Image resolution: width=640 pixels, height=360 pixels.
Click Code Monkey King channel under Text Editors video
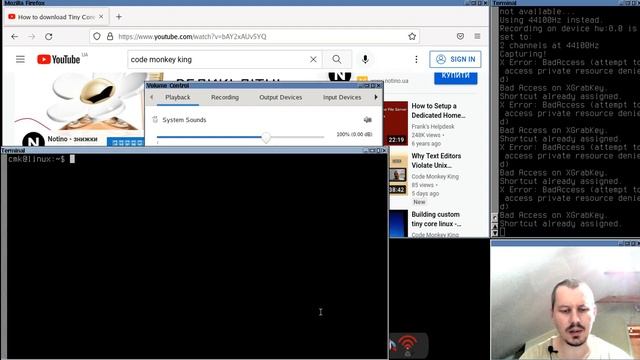tap(435, 176)
